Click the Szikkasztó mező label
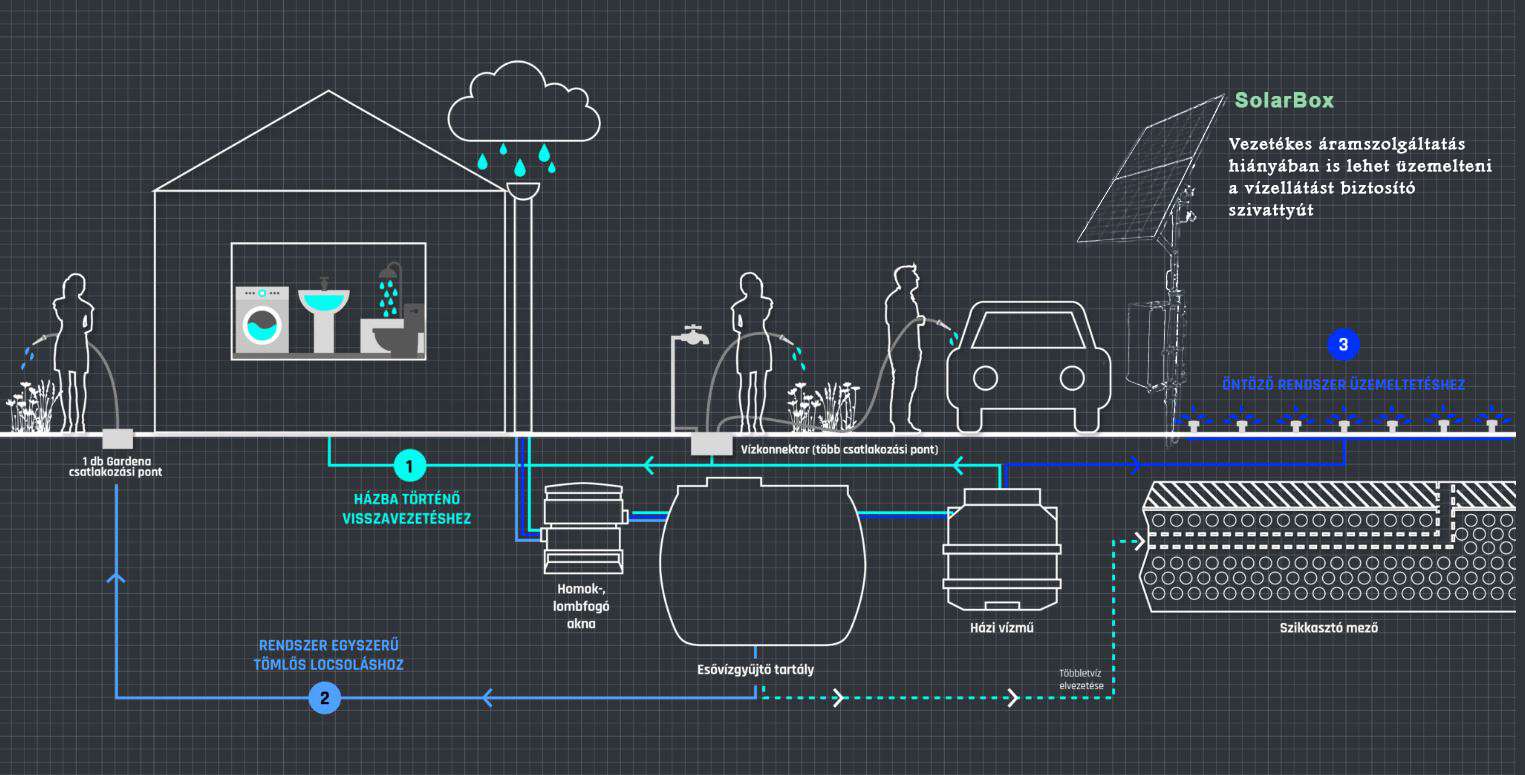 [x=1329, y=628]
